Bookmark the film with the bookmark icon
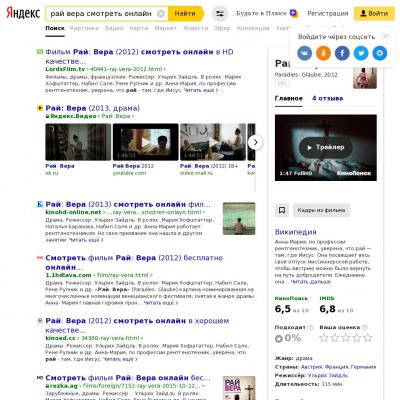400x400 pixels. click(282, 210)
